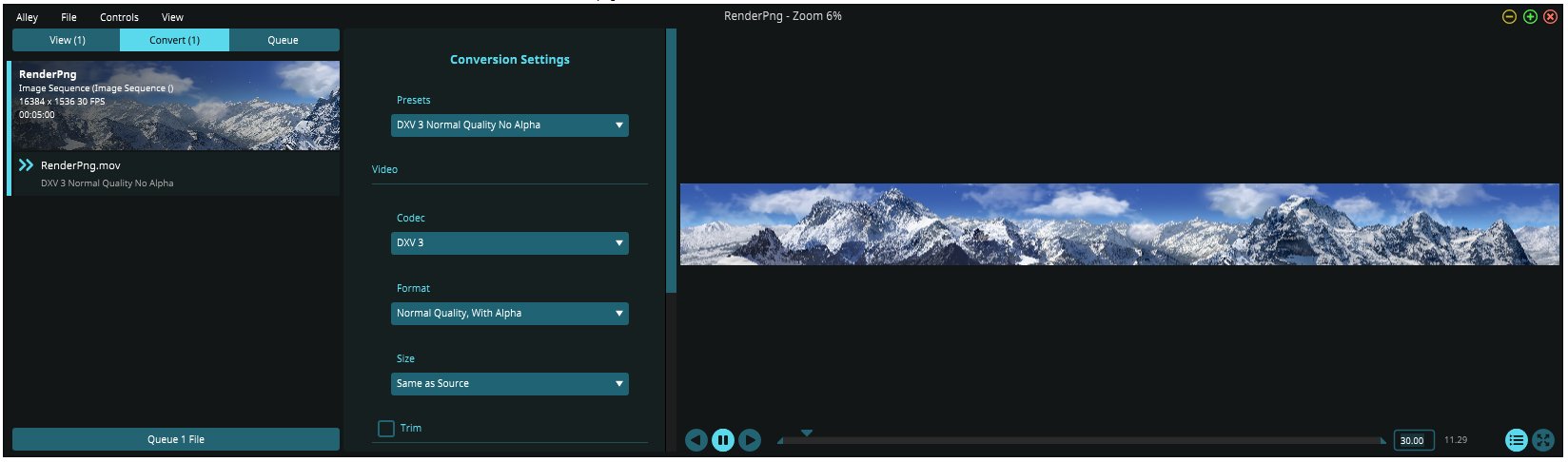This screenshot has height=462, width=1568.
Task: Open the Controls menu
Action: pyautogui.click(x=119, y=17)
